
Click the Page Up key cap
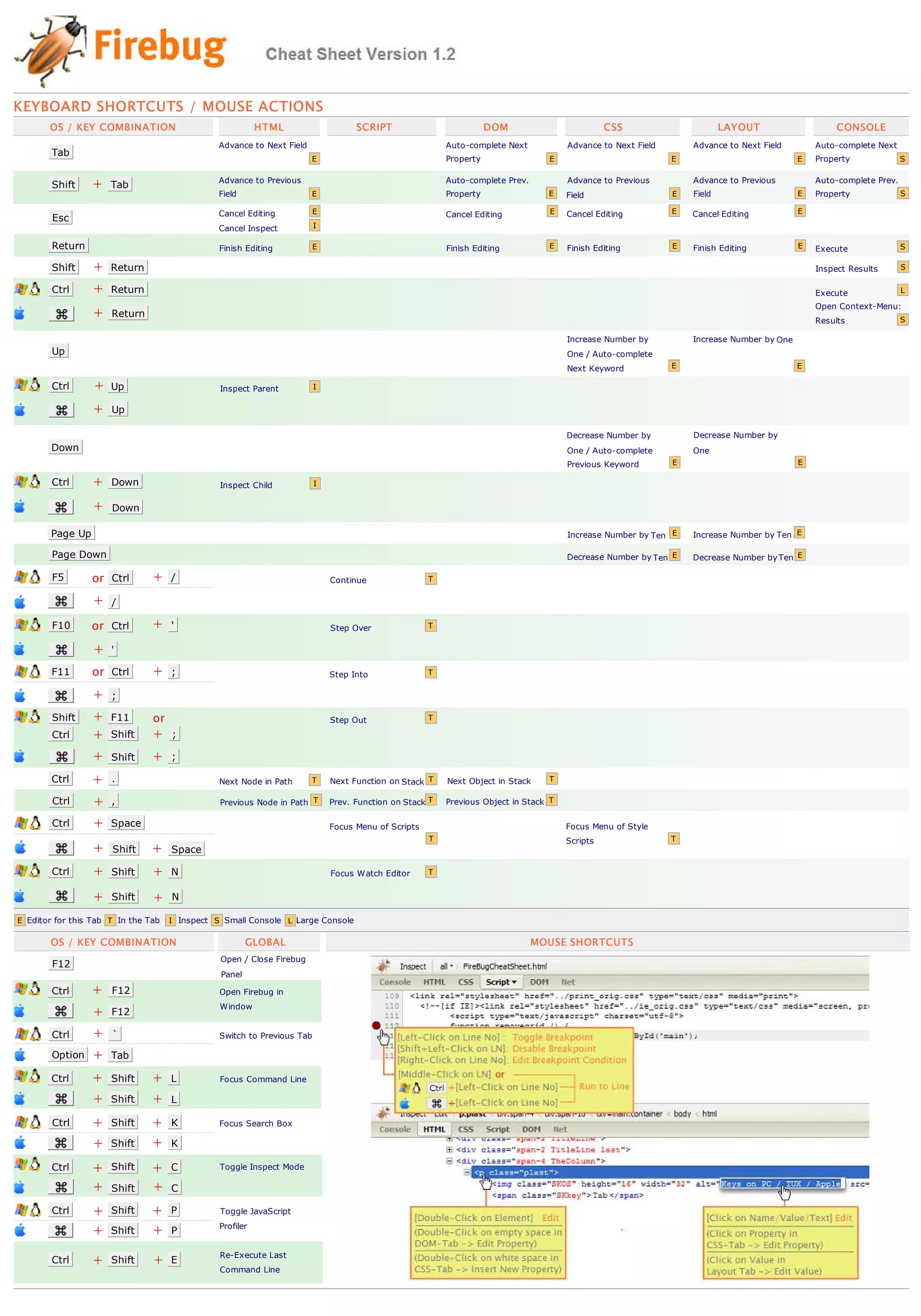(71, 533)
